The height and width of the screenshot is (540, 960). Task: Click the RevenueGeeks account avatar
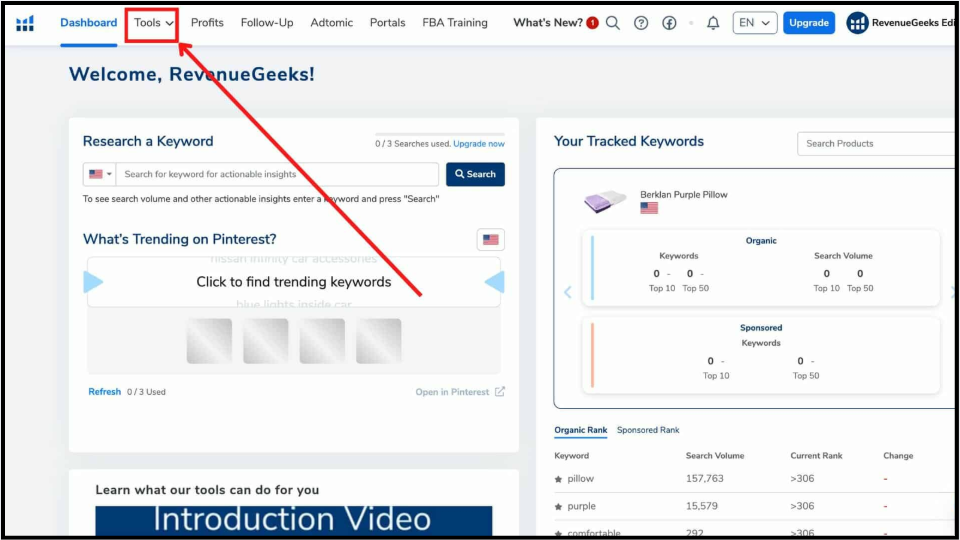click(x=857, y=23)
